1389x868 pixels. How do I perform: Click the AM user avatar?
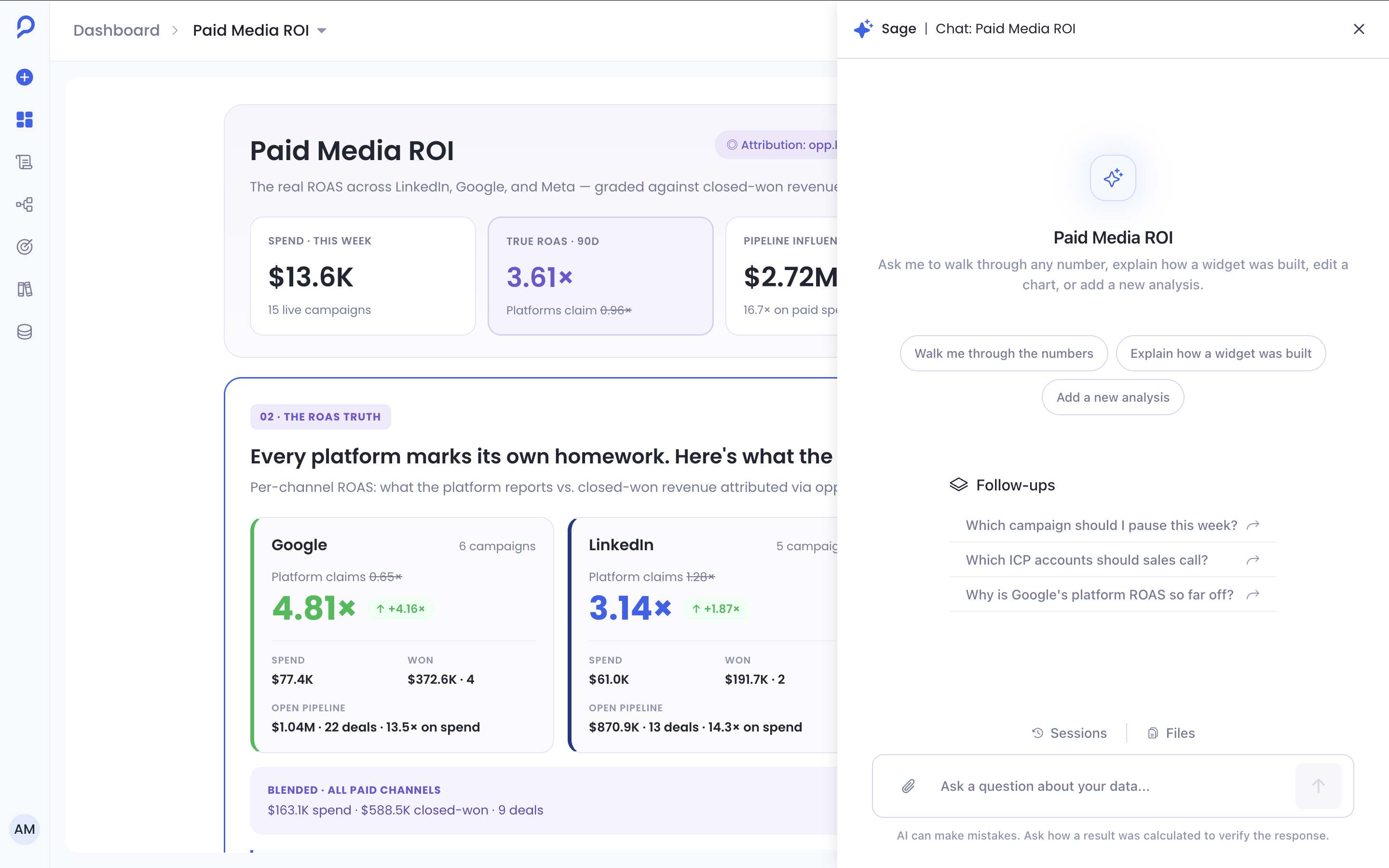click(25, 829)
